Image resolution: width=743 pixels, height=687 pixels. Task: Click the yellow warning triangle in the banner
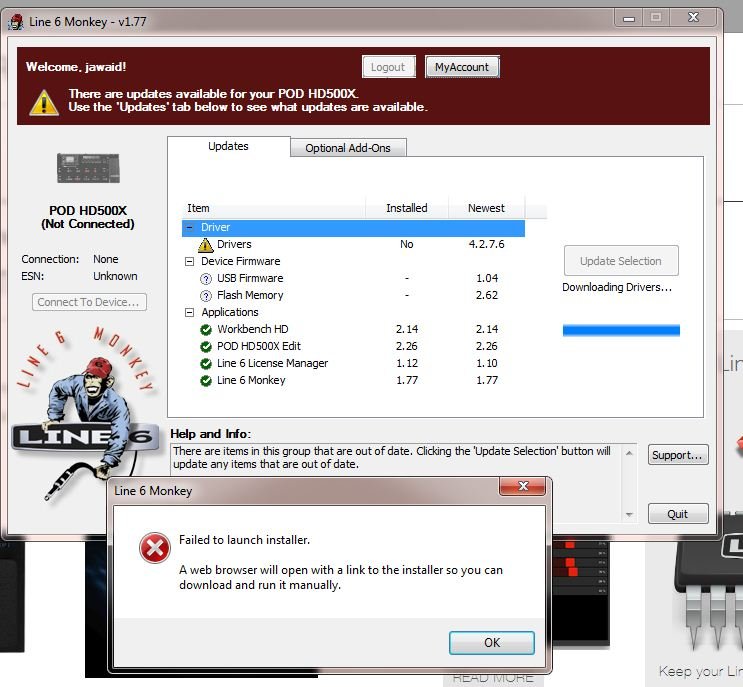(x=43, y=101)
